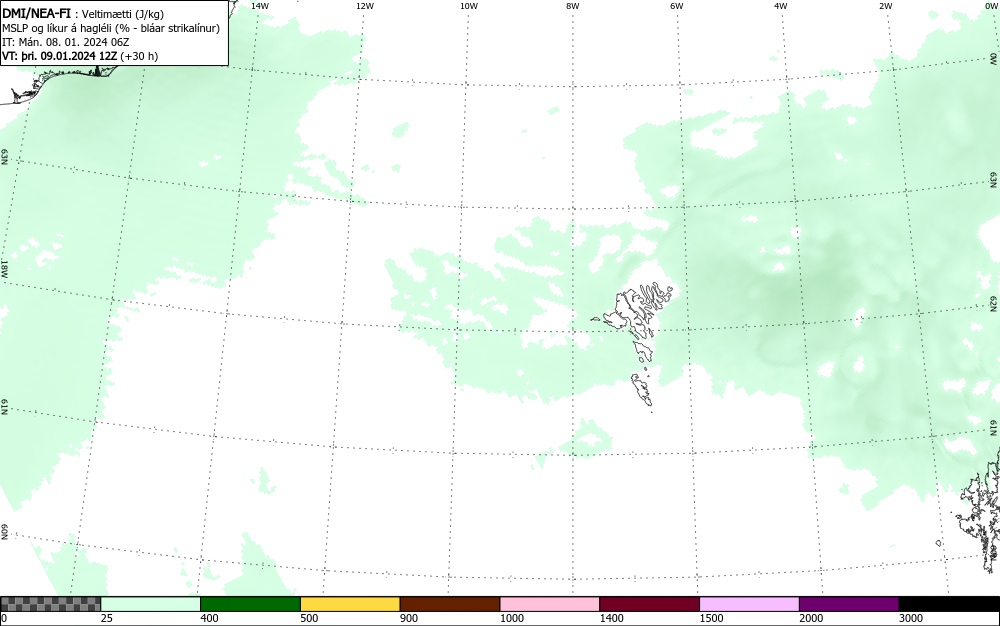Screen dimensions: 1000x626
Task: Click the legend value "1500"
Action: [x=711, y=618]
